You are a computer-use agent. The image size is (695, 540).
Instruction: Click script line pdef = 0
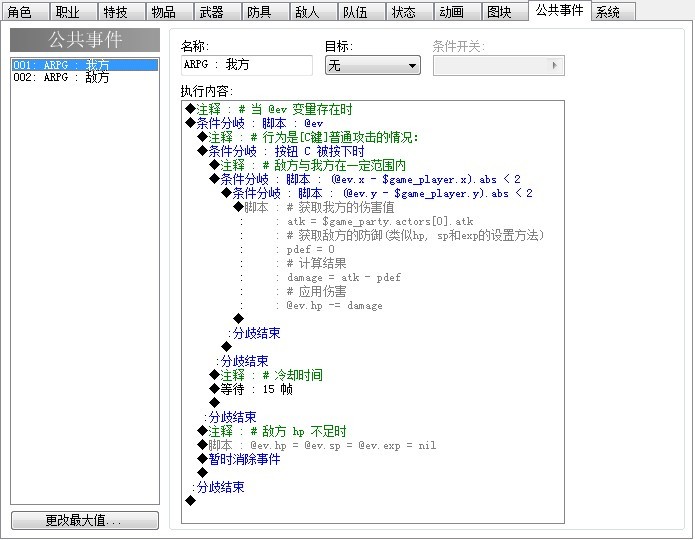coord(310,249)
